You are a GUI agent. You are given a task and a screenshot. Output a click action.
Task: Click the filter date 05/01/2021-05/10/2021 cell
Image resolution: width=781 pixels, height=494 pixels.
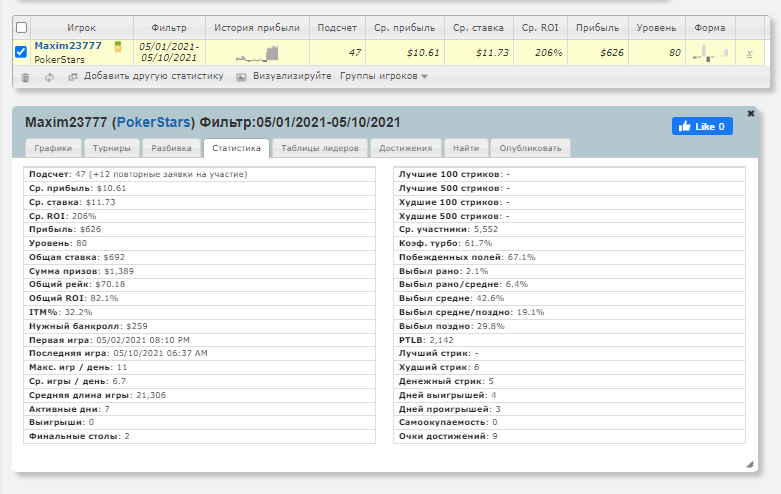pos(169,52)
